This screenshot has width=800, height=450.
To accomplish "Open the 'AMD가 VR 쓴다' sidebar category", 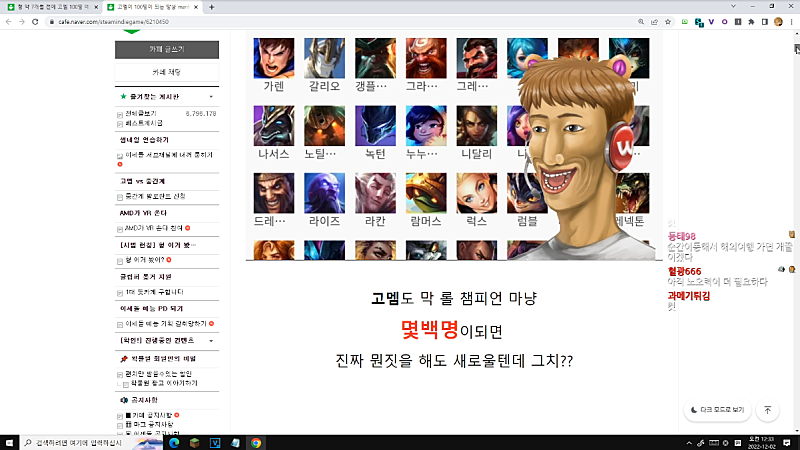I will tap(143, 213).
